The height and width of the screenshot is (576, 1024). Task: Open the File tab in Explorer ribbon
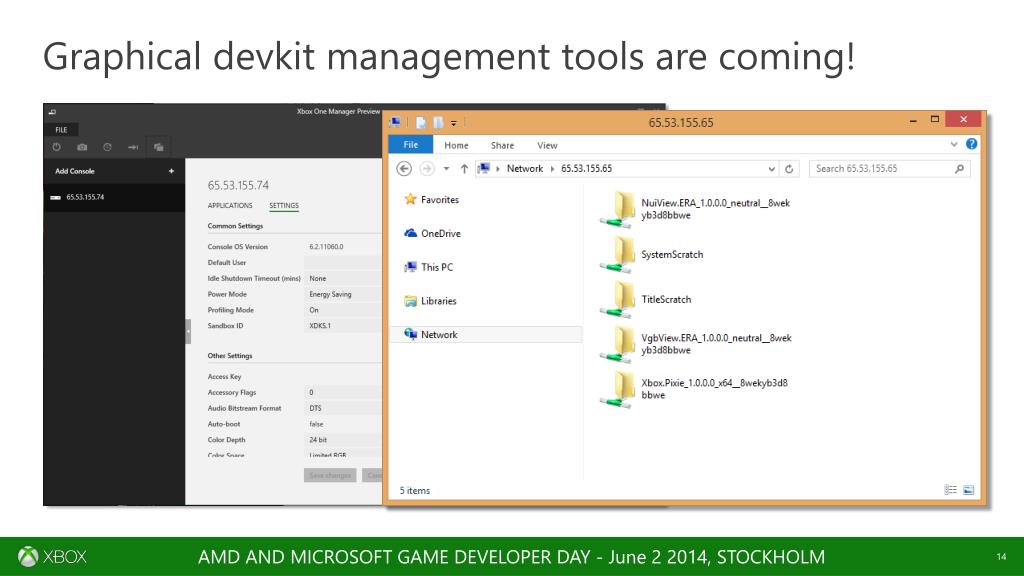[x=411, y=145]
